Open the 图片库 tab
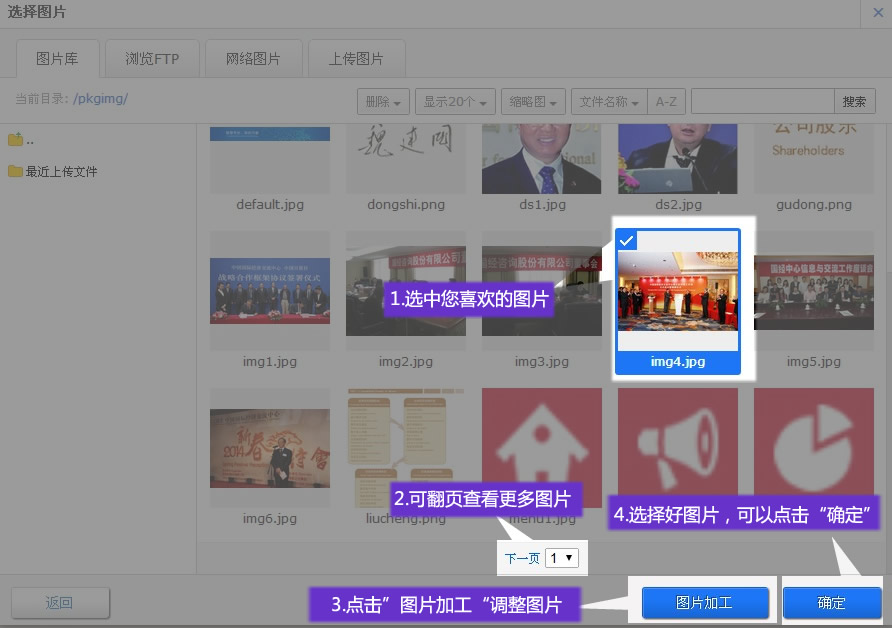 57,59
